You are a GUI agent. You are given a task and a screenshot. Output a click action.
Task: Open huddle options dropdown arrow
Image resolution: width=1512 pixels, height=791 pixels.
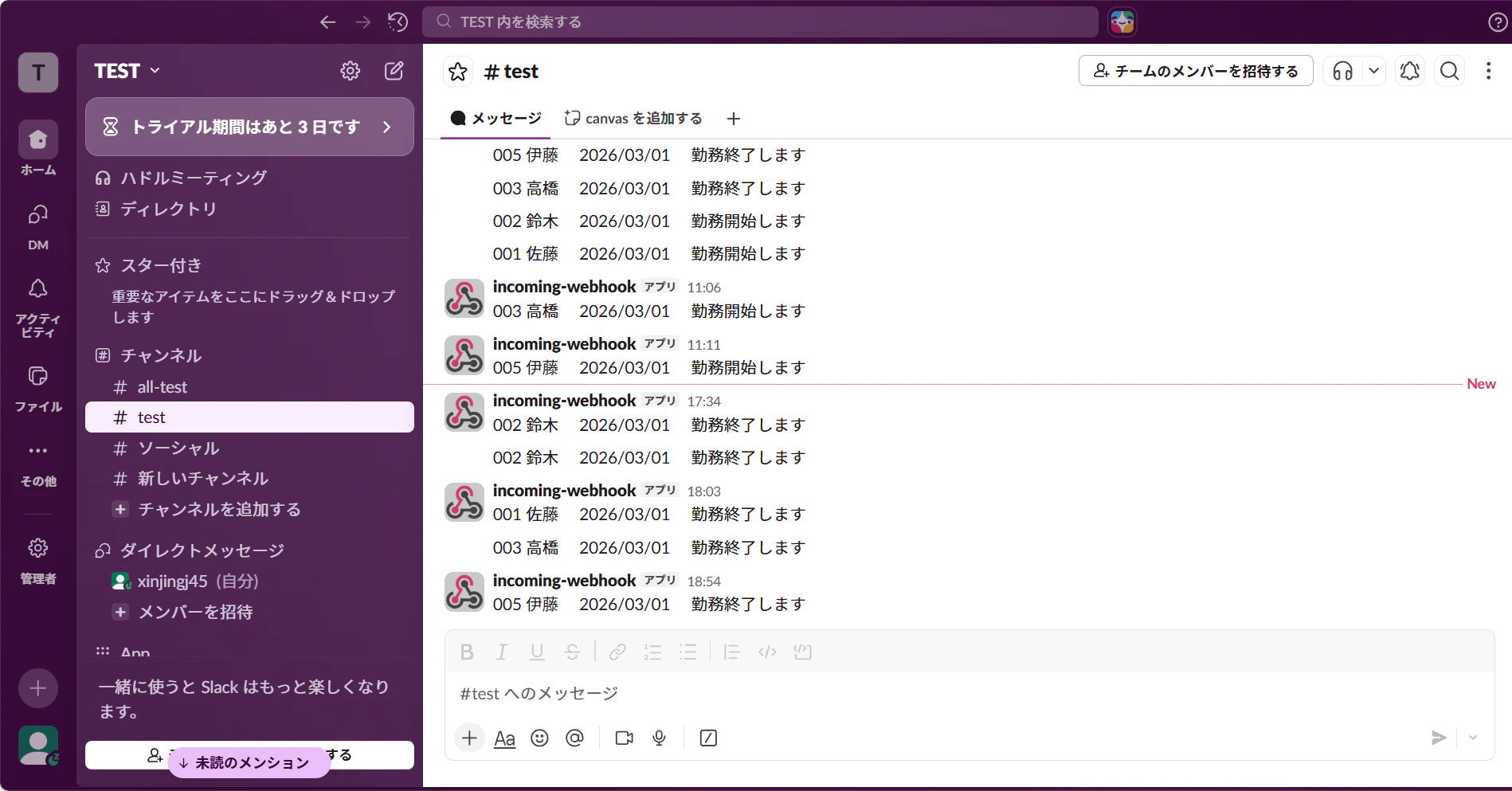[x=1374, y=71]
